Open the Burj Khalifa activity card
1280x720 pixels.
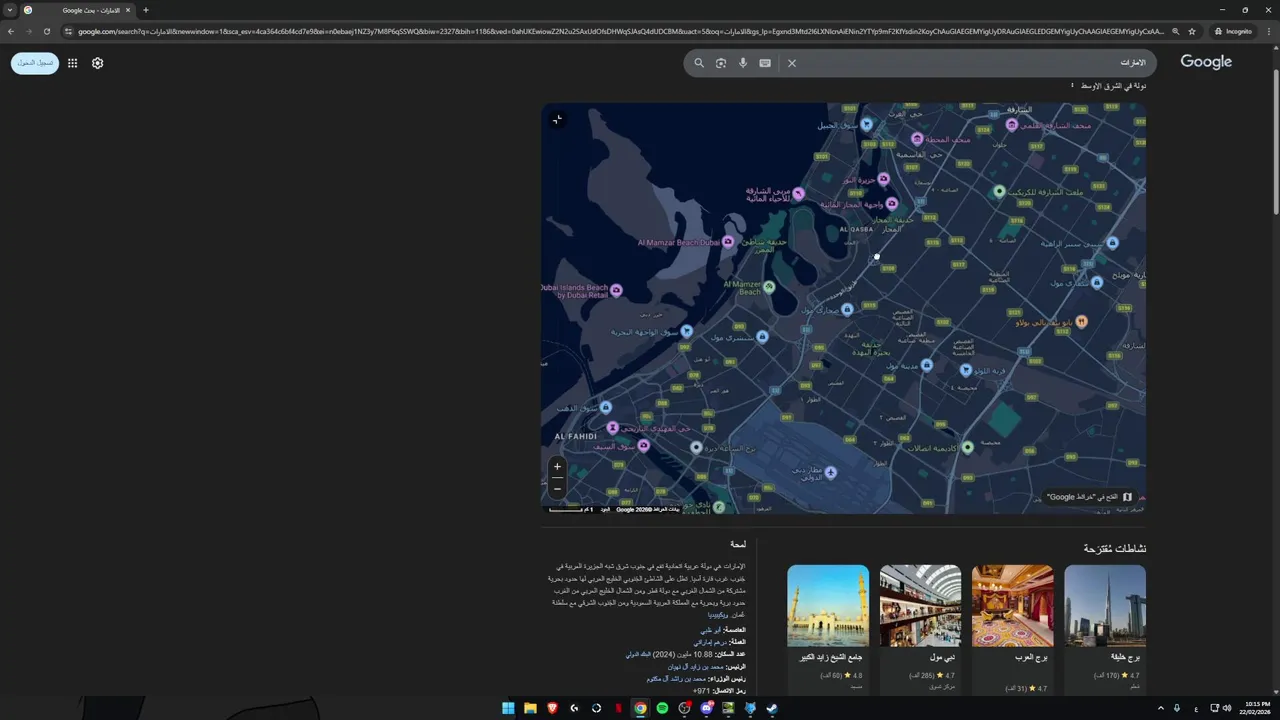pos(1105,630)
